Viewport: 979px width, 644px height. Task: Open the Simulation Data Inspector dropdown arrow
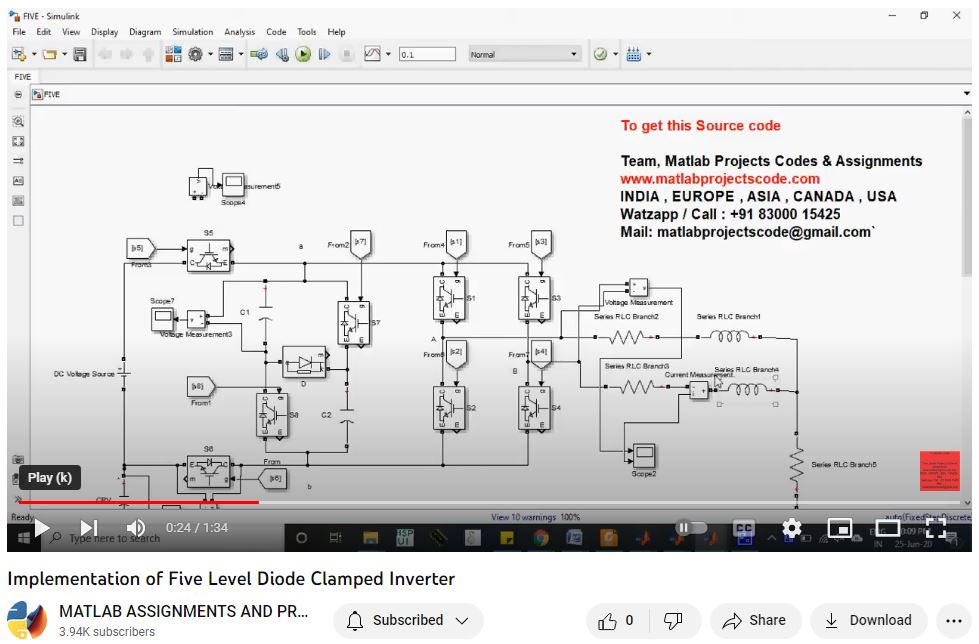click(x=387, y=54)
